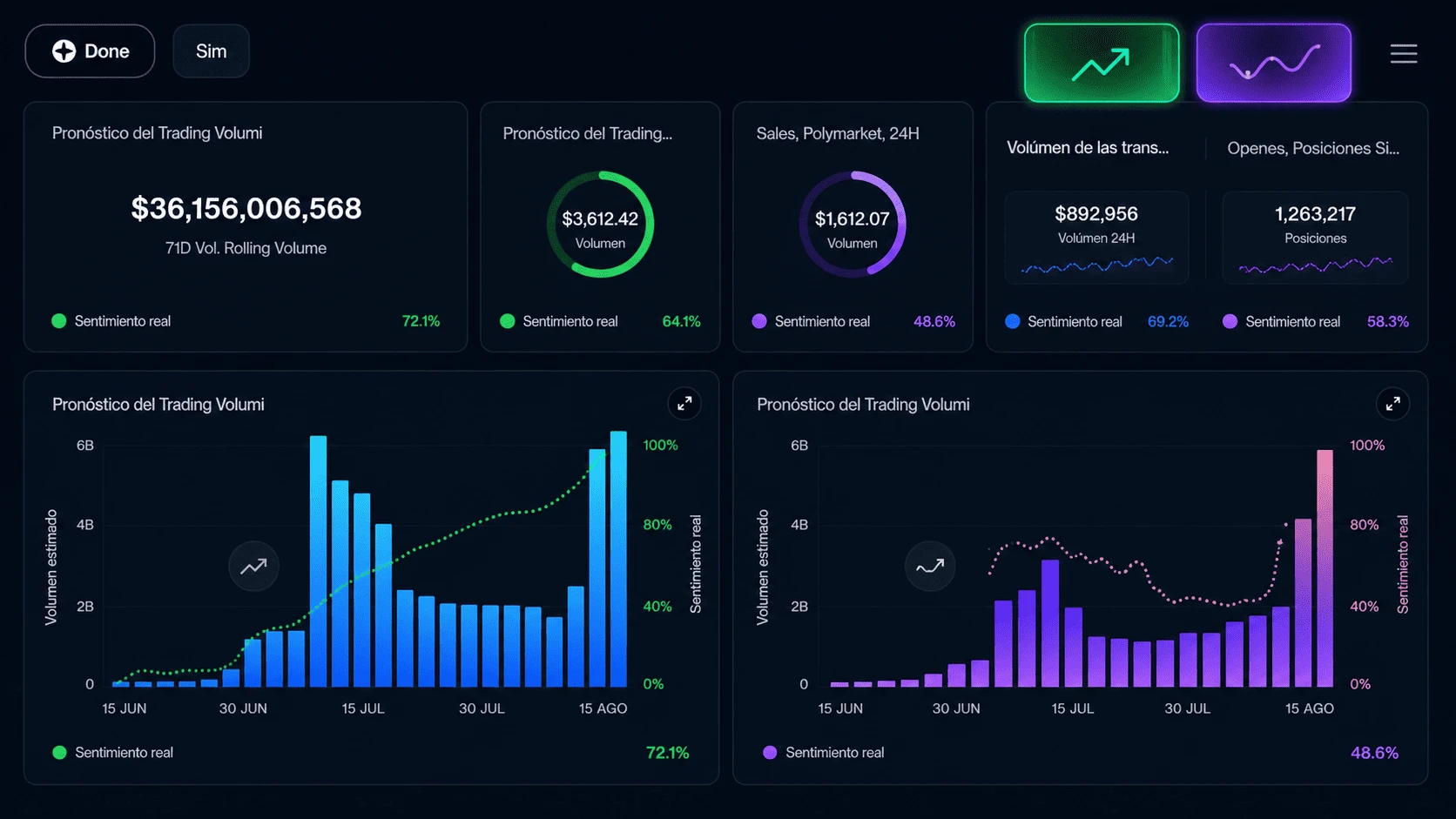Click the 69.2% sentiment value
1456x819 pixels.
[x=1168, y=321]
